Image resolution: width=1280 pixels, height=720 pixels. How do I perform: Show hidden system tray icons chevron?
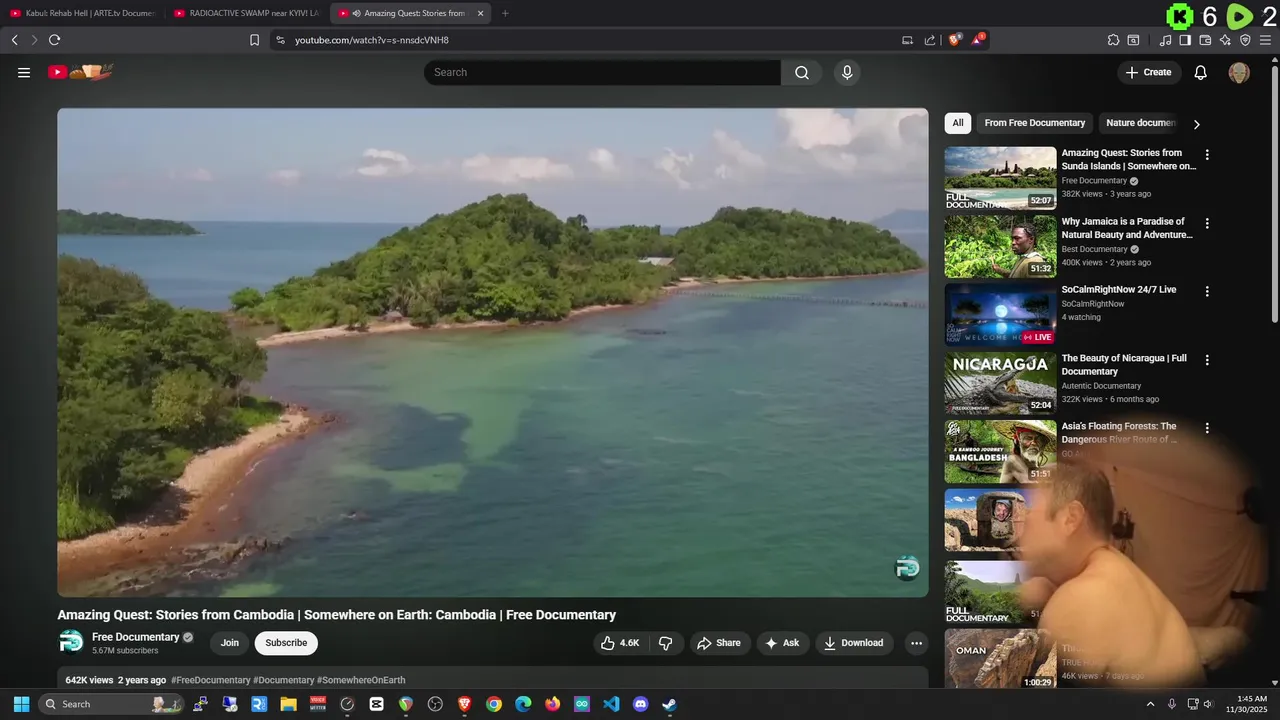(1150, 704)
